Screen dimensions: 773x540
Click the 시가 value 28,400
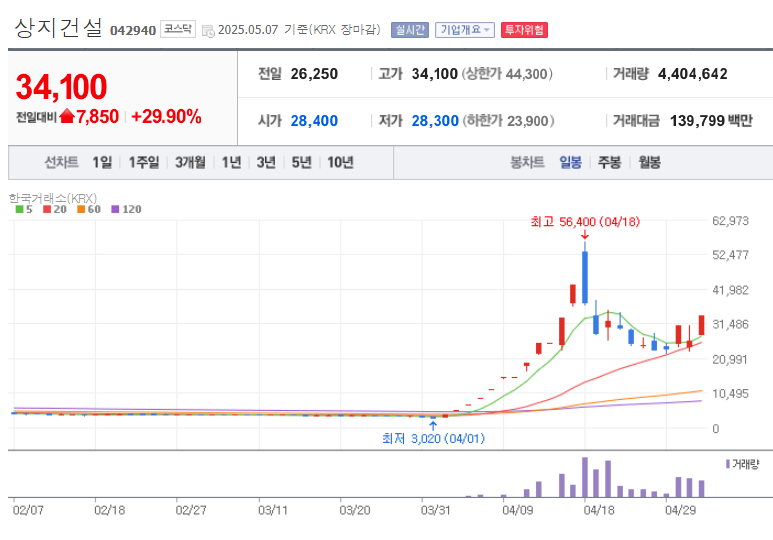coord(314,121)
